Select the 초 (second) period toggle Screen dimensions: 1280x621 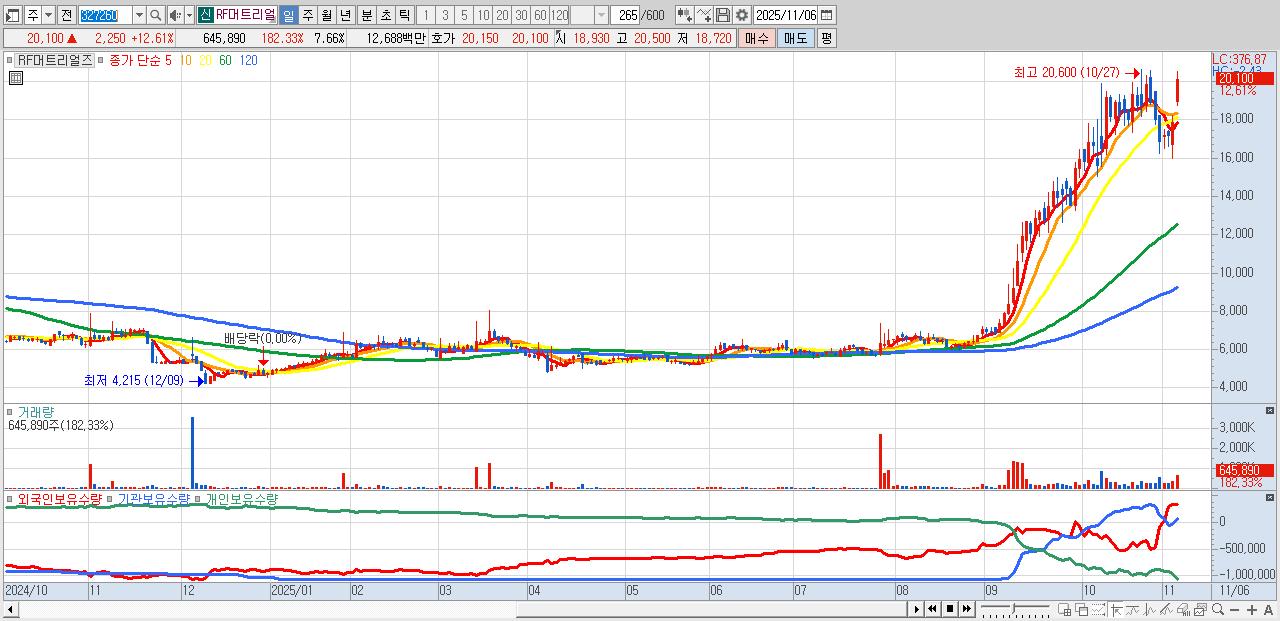click(385, 15)
